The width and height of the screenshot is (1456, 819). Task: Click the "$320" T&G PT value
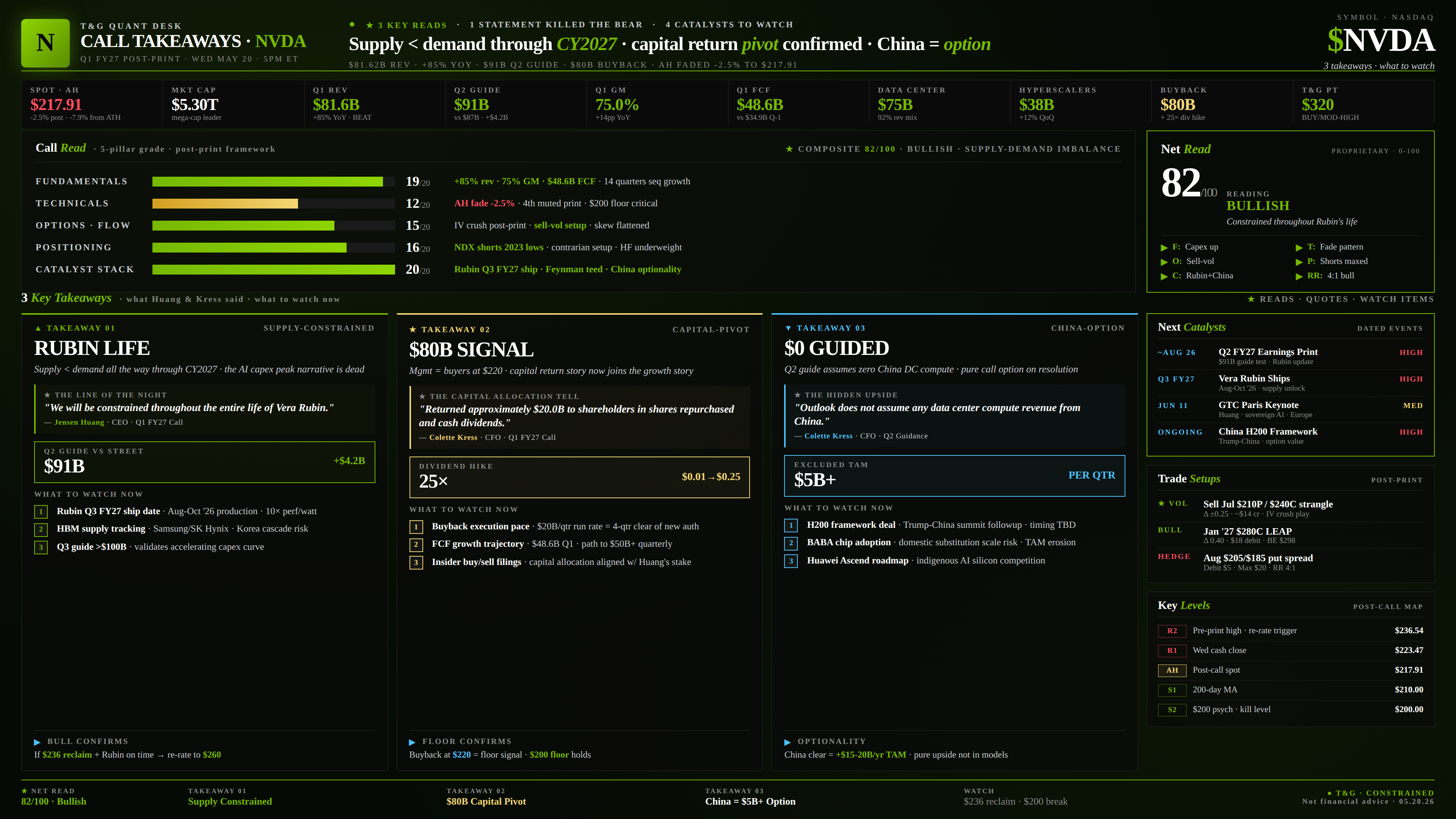click(1318, 105)
